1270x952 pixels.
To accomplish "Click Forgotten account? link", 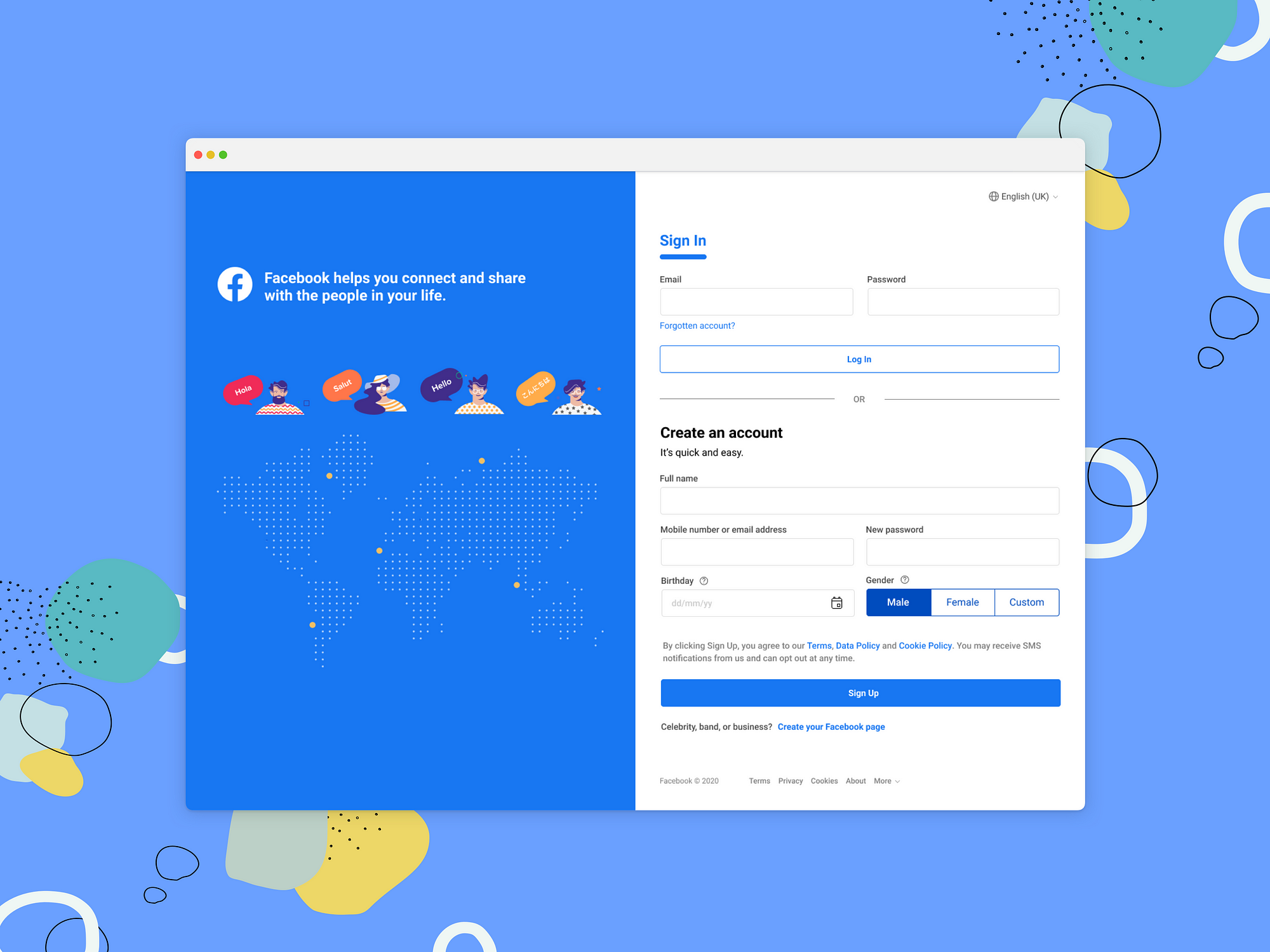I will 698,326.
